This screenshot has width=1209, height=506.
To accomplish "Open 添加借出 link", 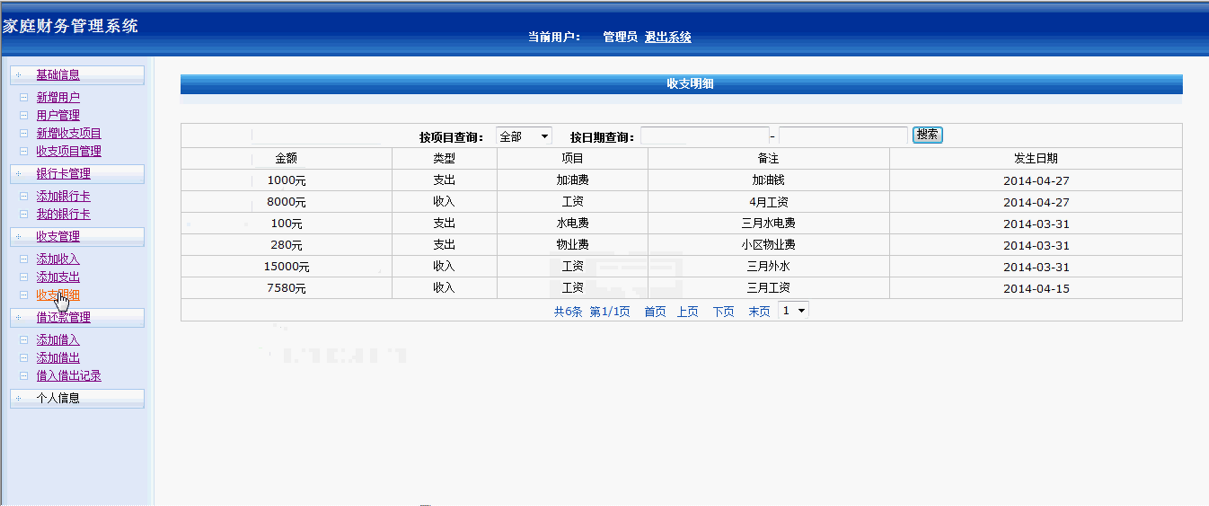I will tap(58, 358).
